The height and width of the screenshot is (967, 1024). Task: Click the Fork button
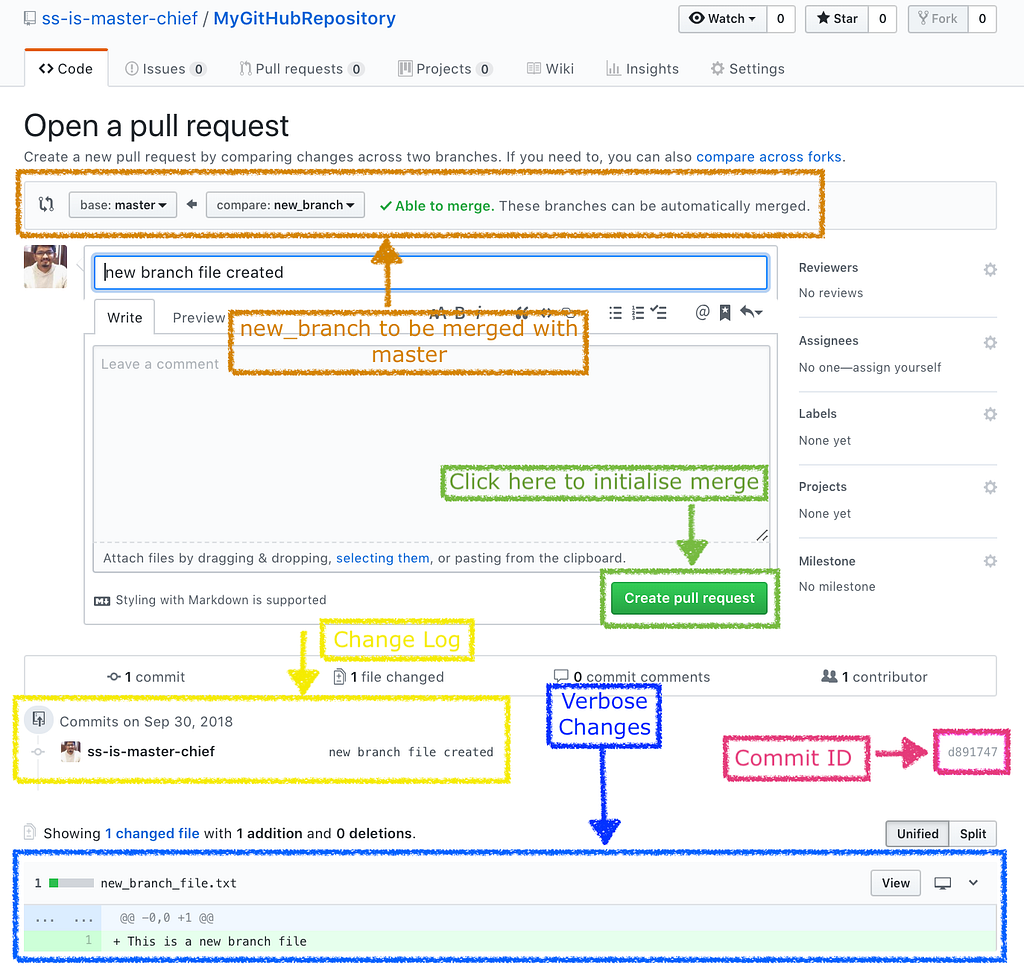pos(938,19)
